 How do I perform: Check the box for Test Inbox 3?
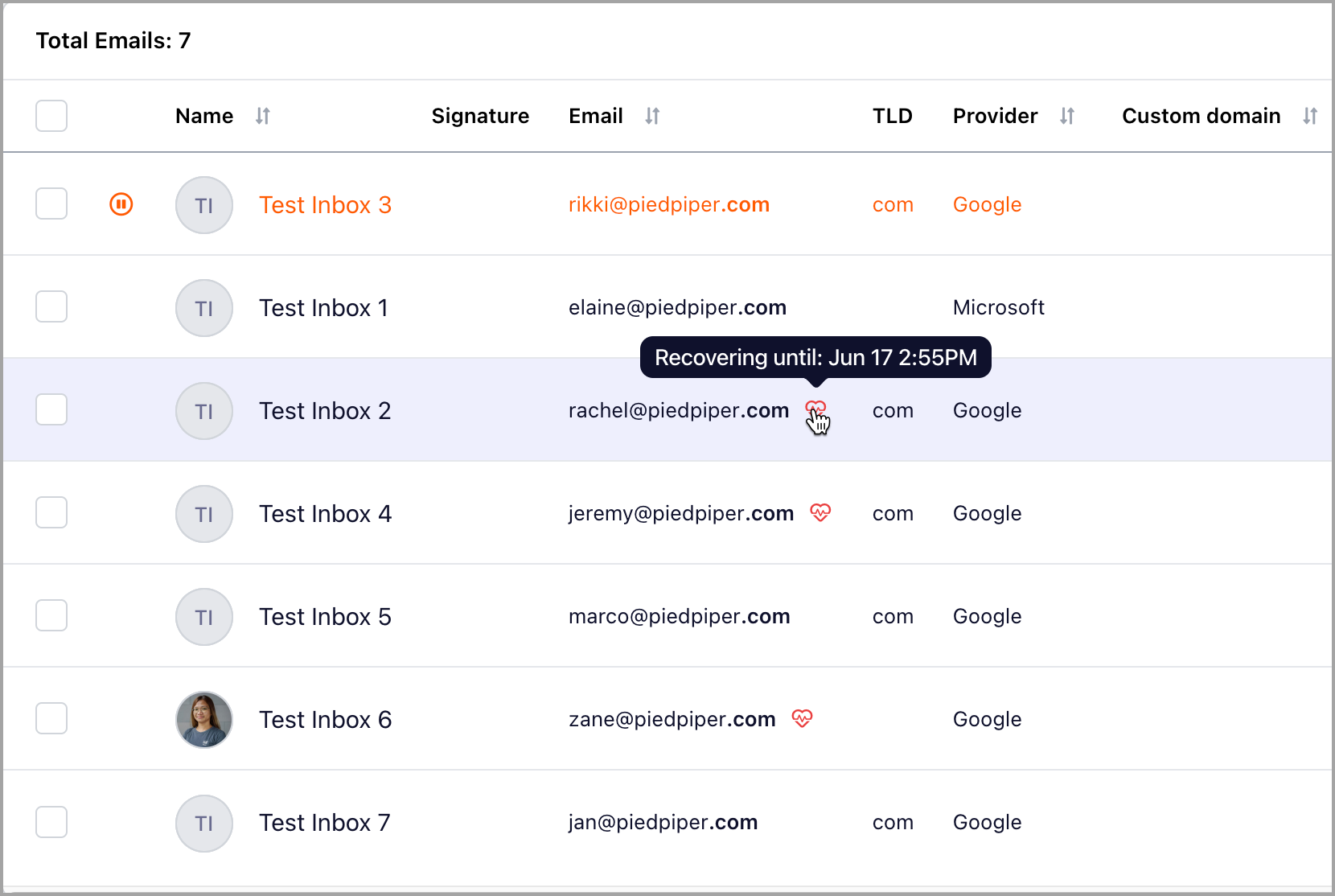51,203
